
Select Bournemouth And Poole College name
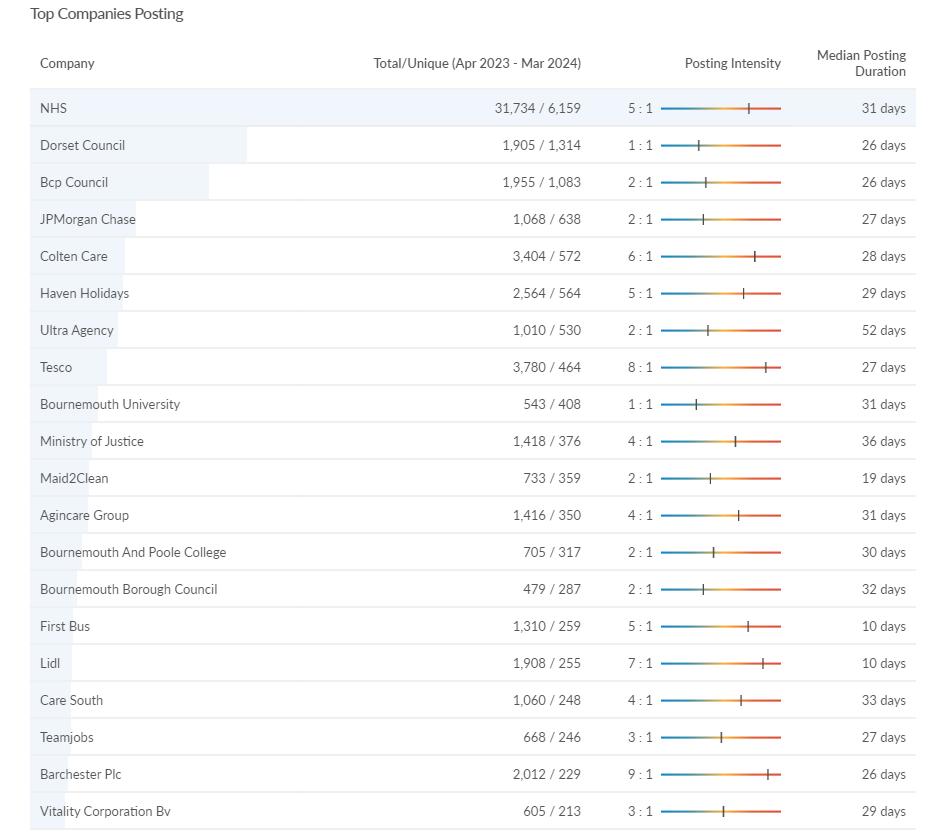click(x=133, y=553)
